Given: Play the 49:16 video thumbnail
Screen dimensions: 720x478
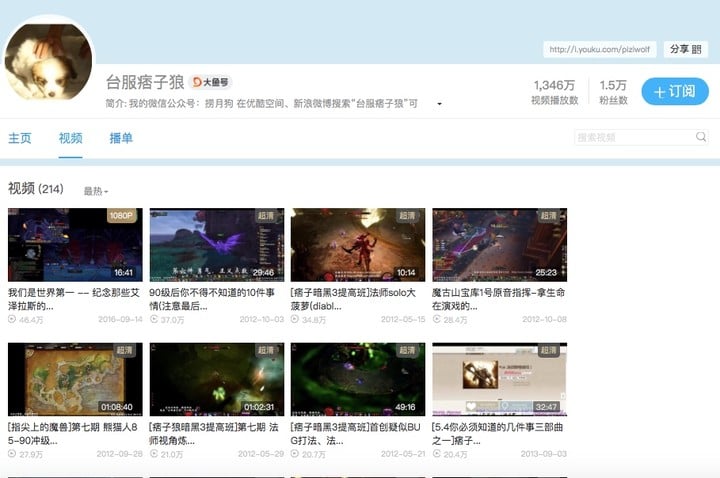Looking at the screenshot, I should [x=358, y=379].
